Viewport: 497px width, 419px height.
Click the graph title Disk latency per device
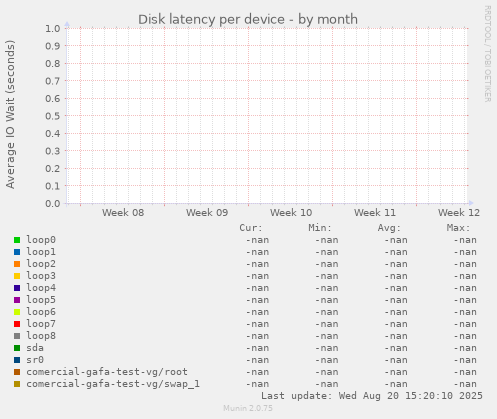[248, 19]
